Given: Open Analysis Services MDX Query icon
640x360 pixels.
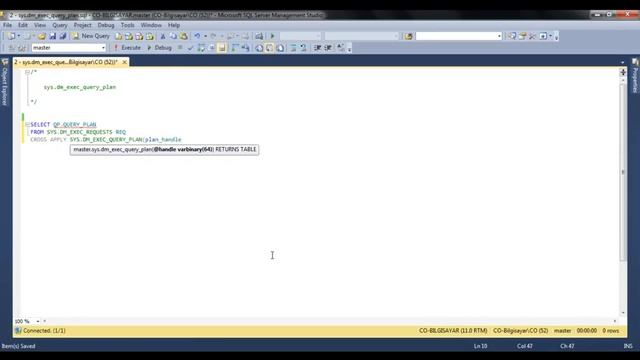Looking at the screenshot, I should pyautogui.click(x=129, y=36).
